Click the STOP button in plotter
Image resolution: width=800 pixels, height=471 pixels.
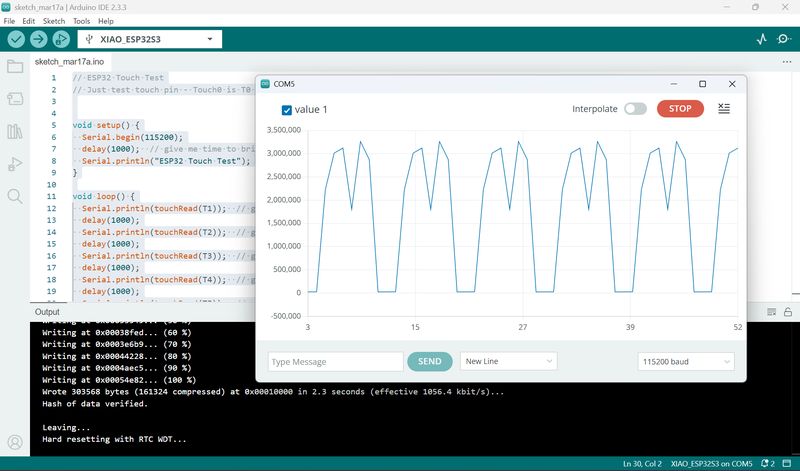point(680,108)
